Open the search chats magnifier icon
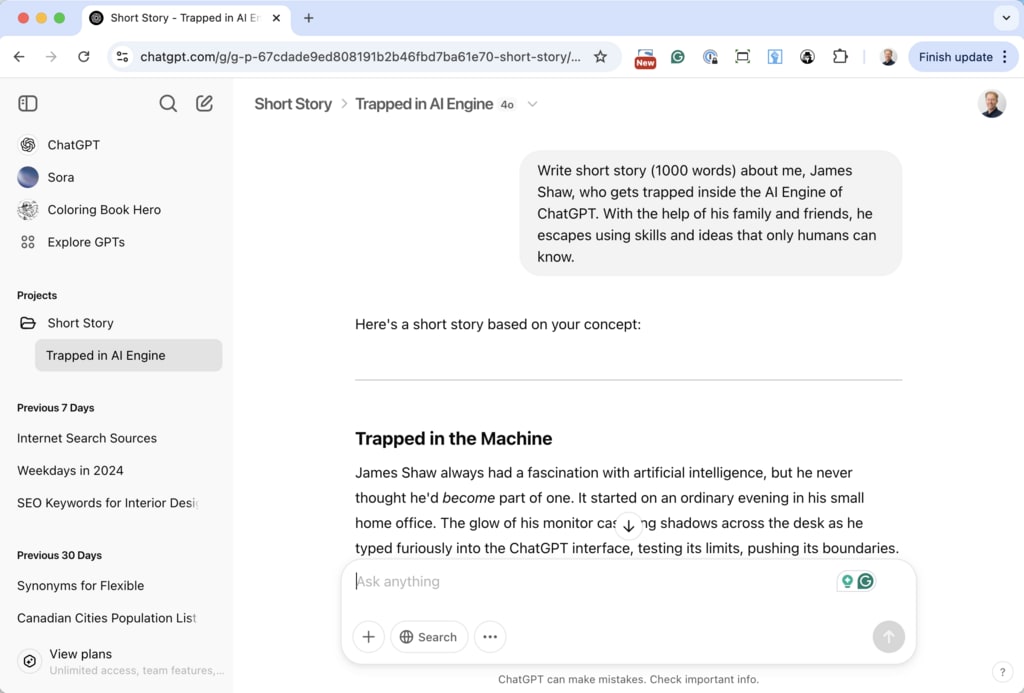Viewport: 1024px width, 693px height. click(x=168, y=103)
